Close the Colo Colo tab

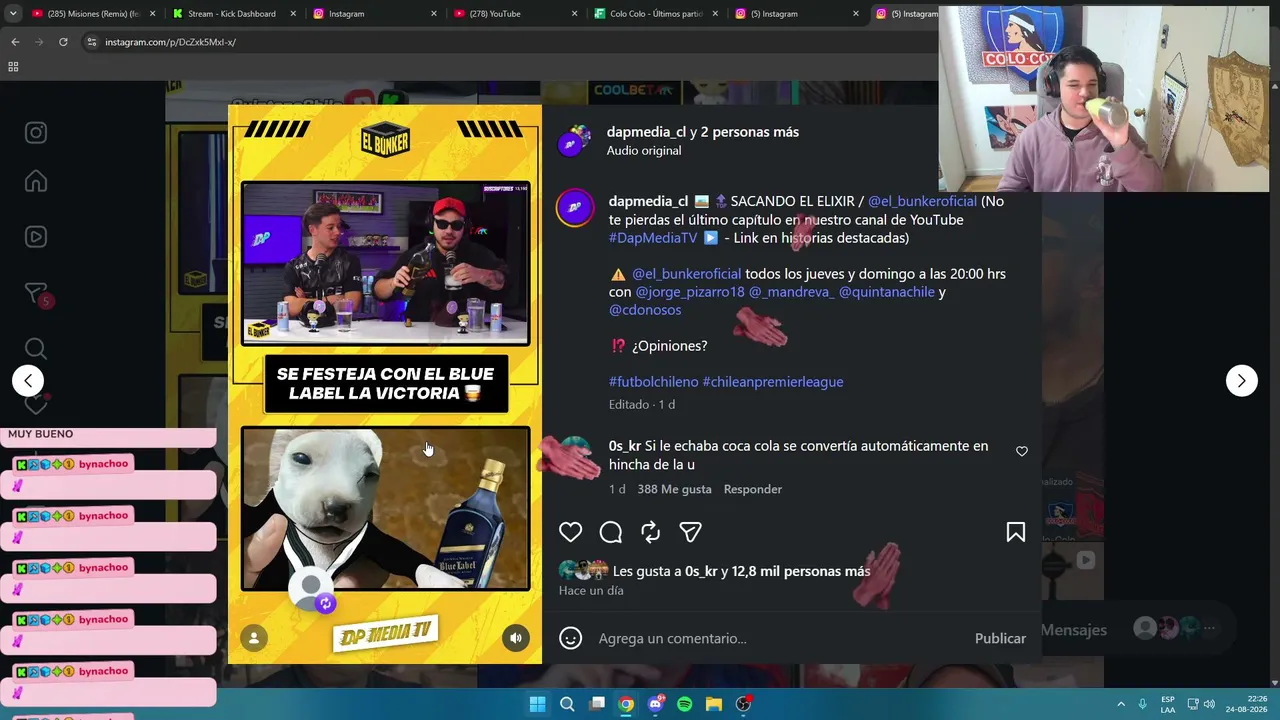click(x=716, y=14)
